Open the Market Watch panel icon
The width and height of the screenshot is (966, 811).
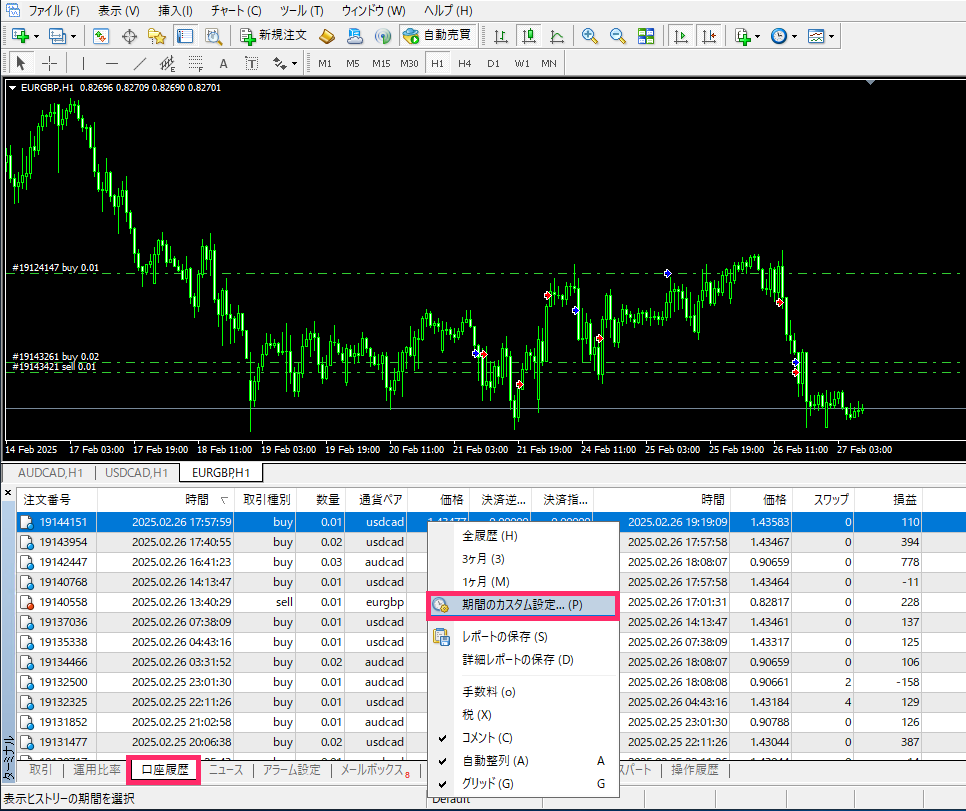click(101, 36)
